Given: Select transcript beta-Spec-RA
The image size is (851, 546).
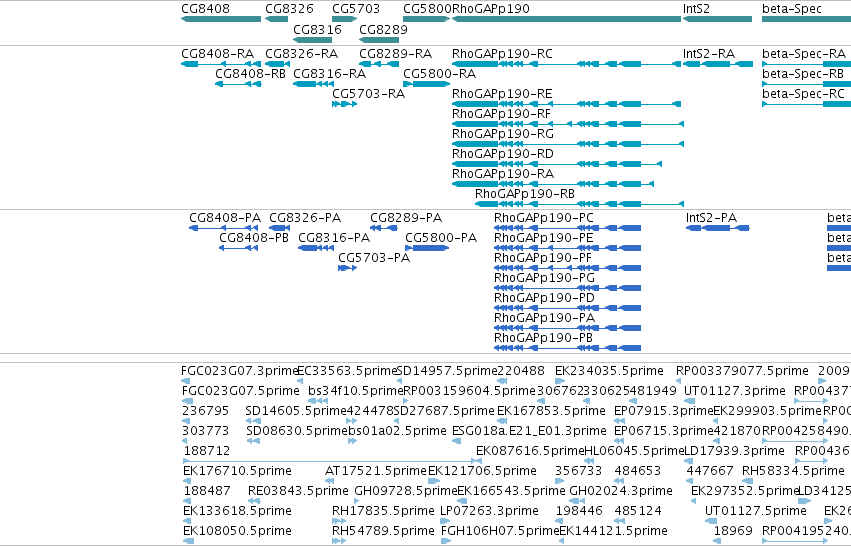Looking at the screenshot, I should pos(806,64).
